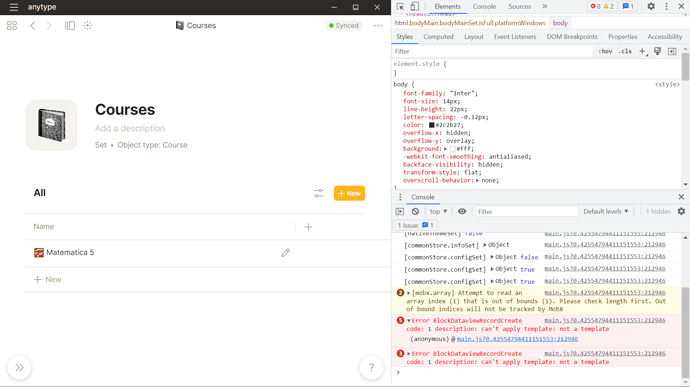The width and height of the screenshot is (690, 387).
Task: Open the Computed tab
Action: point(438,37)
